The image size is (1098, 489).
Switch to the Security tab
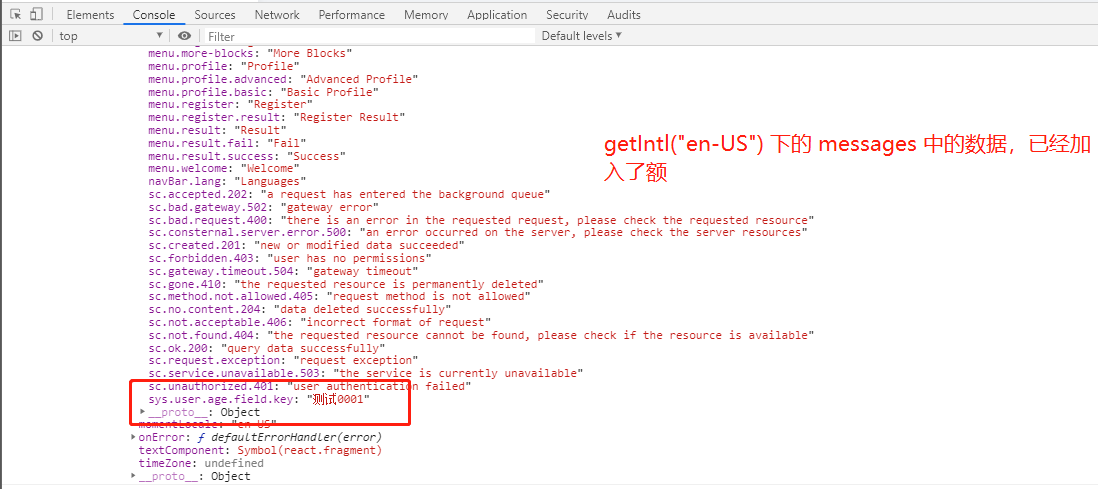pos(567,15)
